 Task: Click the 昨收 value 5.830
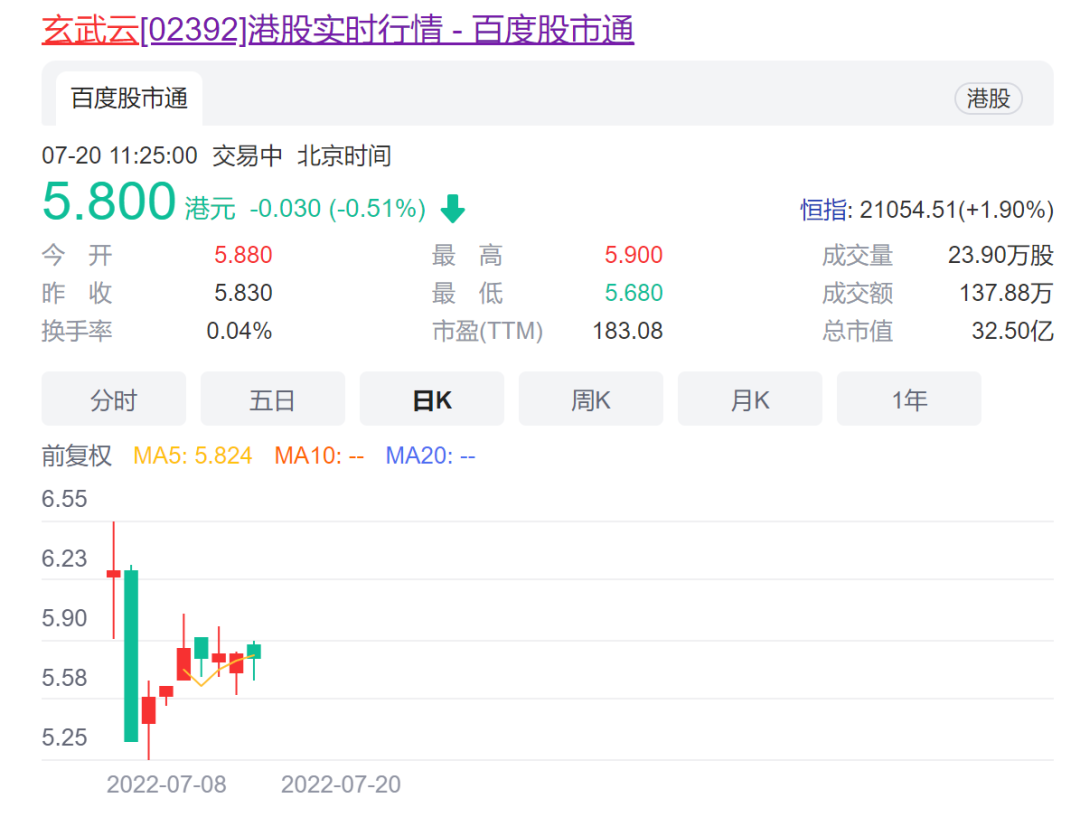point(243,293)
